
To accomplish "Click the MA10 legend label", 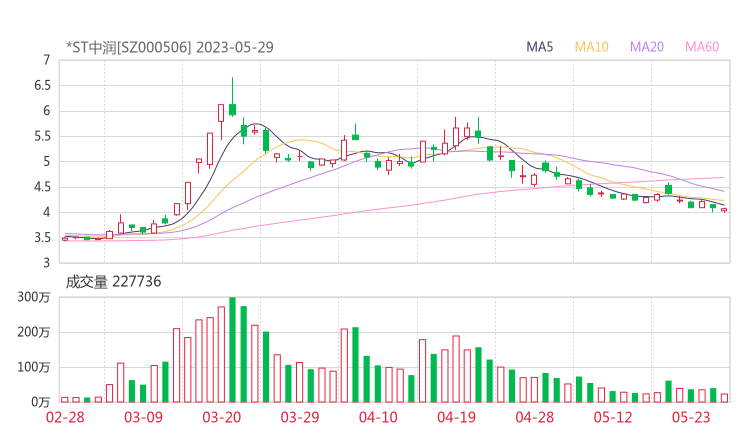I will click(591, 47).
